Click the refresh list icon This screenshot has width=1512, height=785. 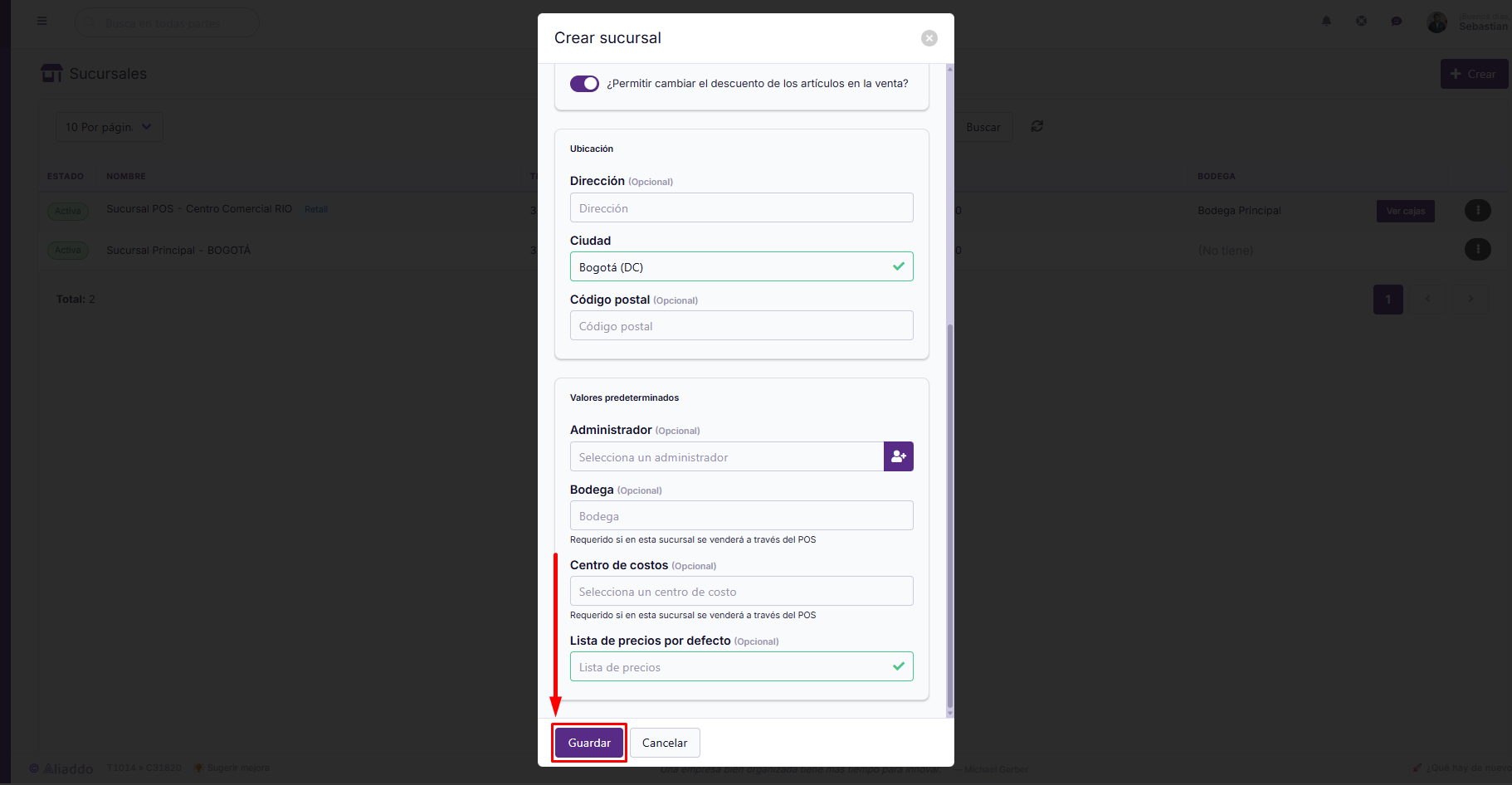click(x=1037, y=126)
